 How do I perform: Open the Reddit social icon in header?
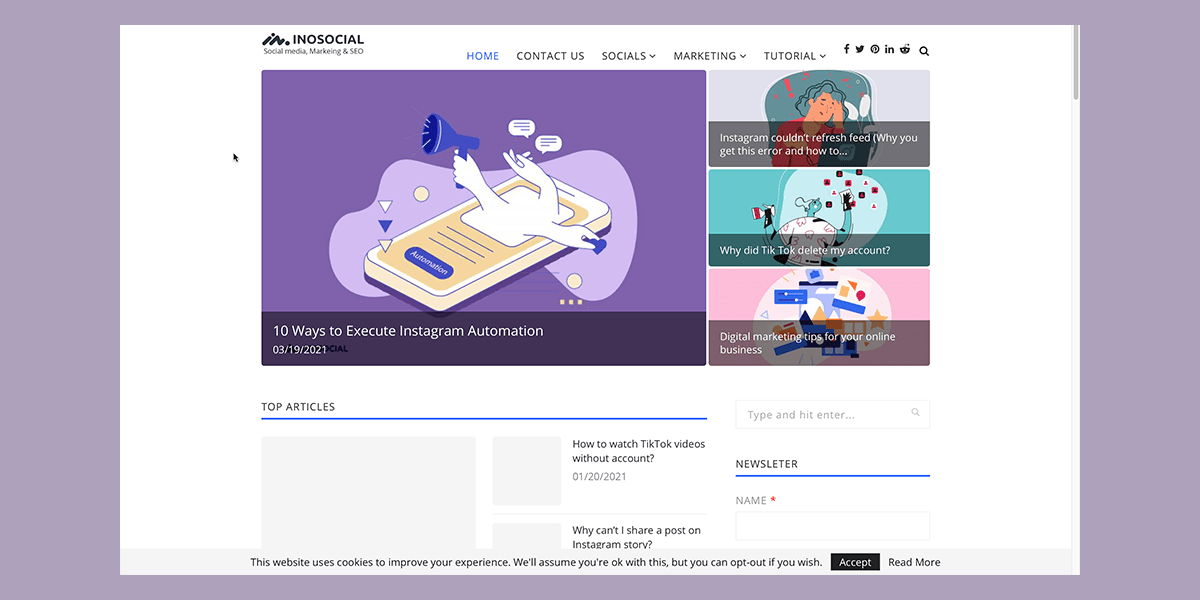click(x=905, y=49)
